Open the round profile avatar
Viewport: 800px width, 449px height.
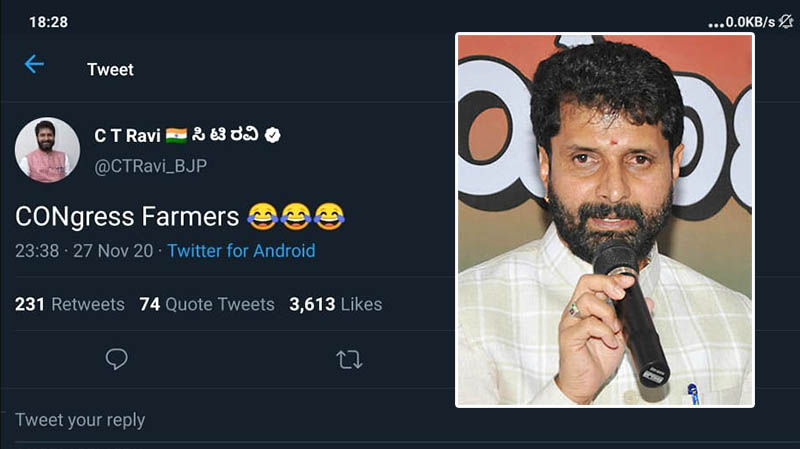click(x=47, y=150)
